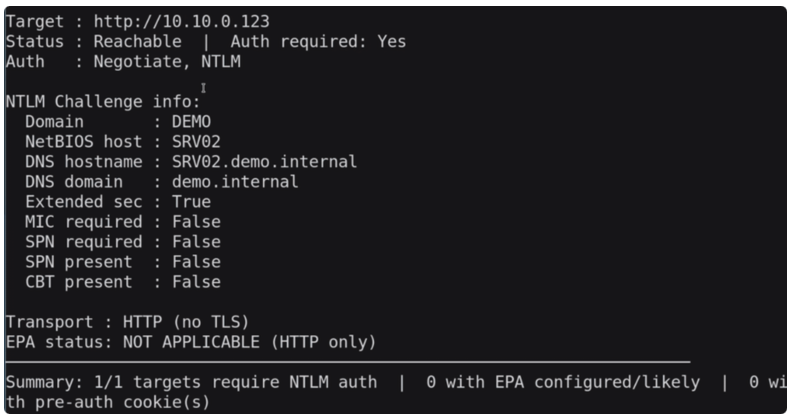The width and height of the screenshot is (791, 419).
Task: Click the Extended sec value 'True'
Action: 191,202
